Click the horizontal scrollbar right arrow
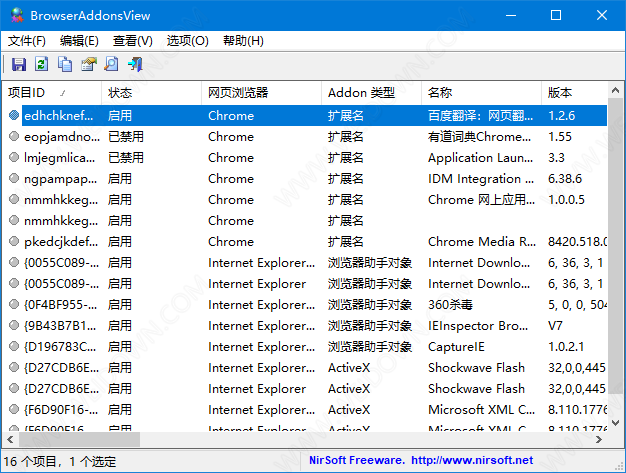Image resolution: width=626 pixels, height=473 pixels. coord(598,439)
